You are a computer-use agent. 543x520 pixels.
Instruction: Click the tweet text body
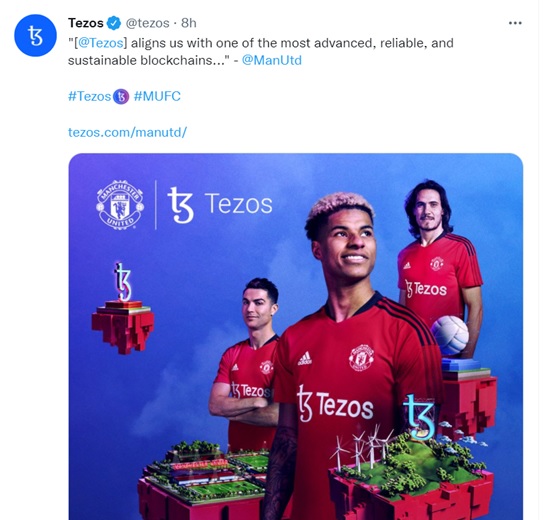tap(260, 52)
